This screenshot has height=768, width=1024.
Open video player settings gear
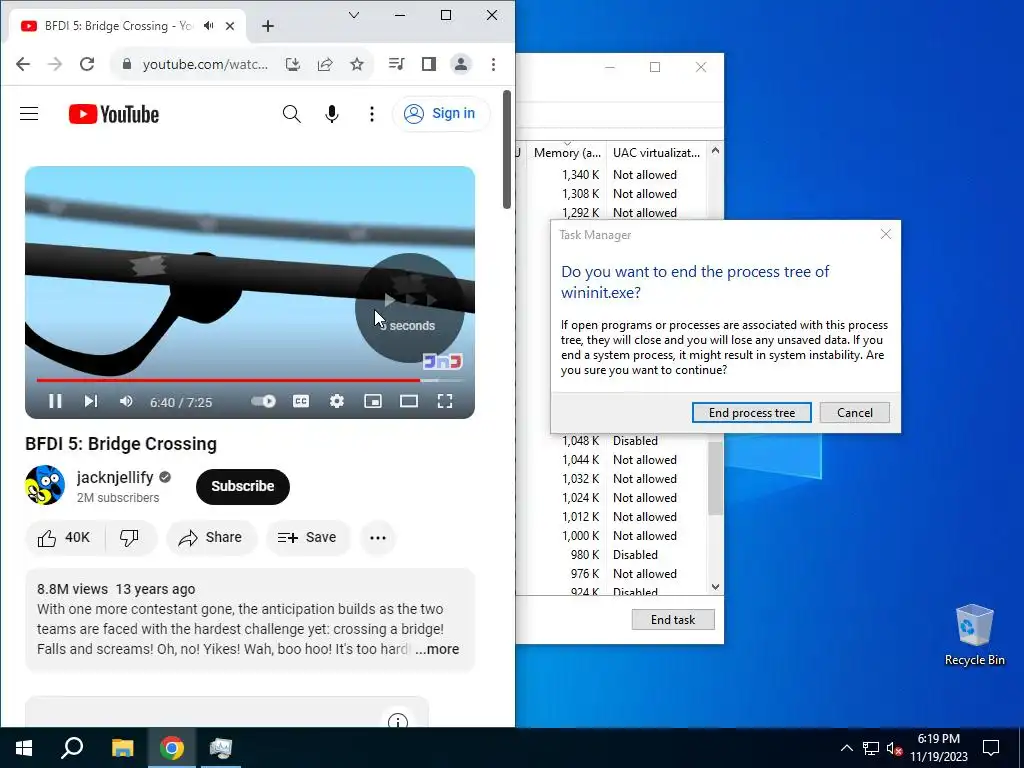336,401
